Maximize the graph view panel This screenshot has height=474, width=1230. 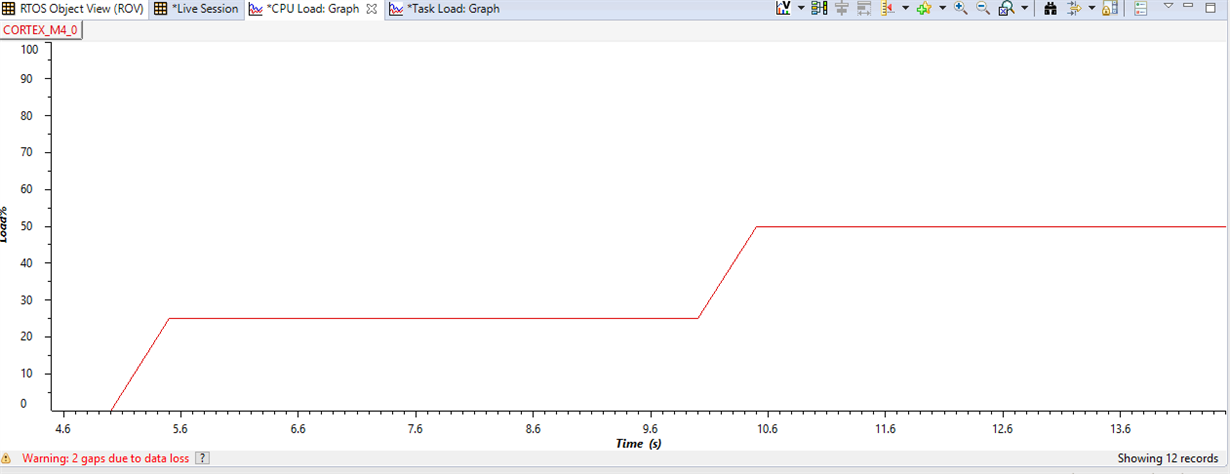point(1210,7)
